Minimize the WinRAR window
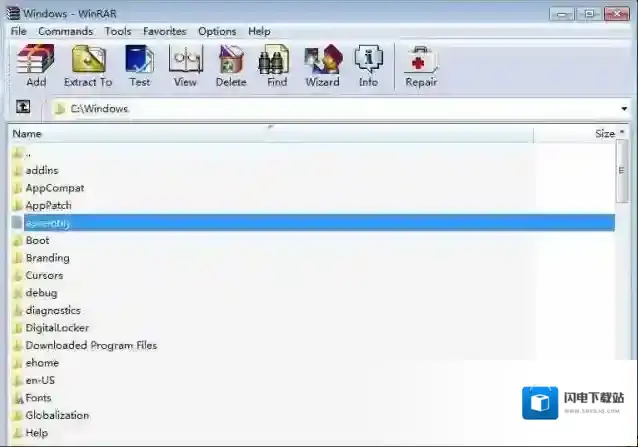638x447 pixels. pyautogui.click(x=562, y=14)
